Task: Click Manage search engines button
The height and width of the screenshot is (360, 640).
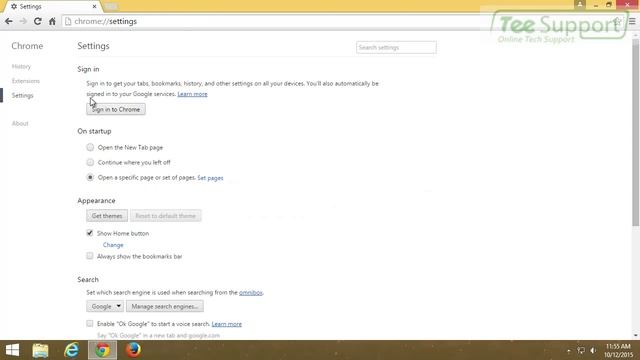Action: pyautogui.click(x=165, y=306)
